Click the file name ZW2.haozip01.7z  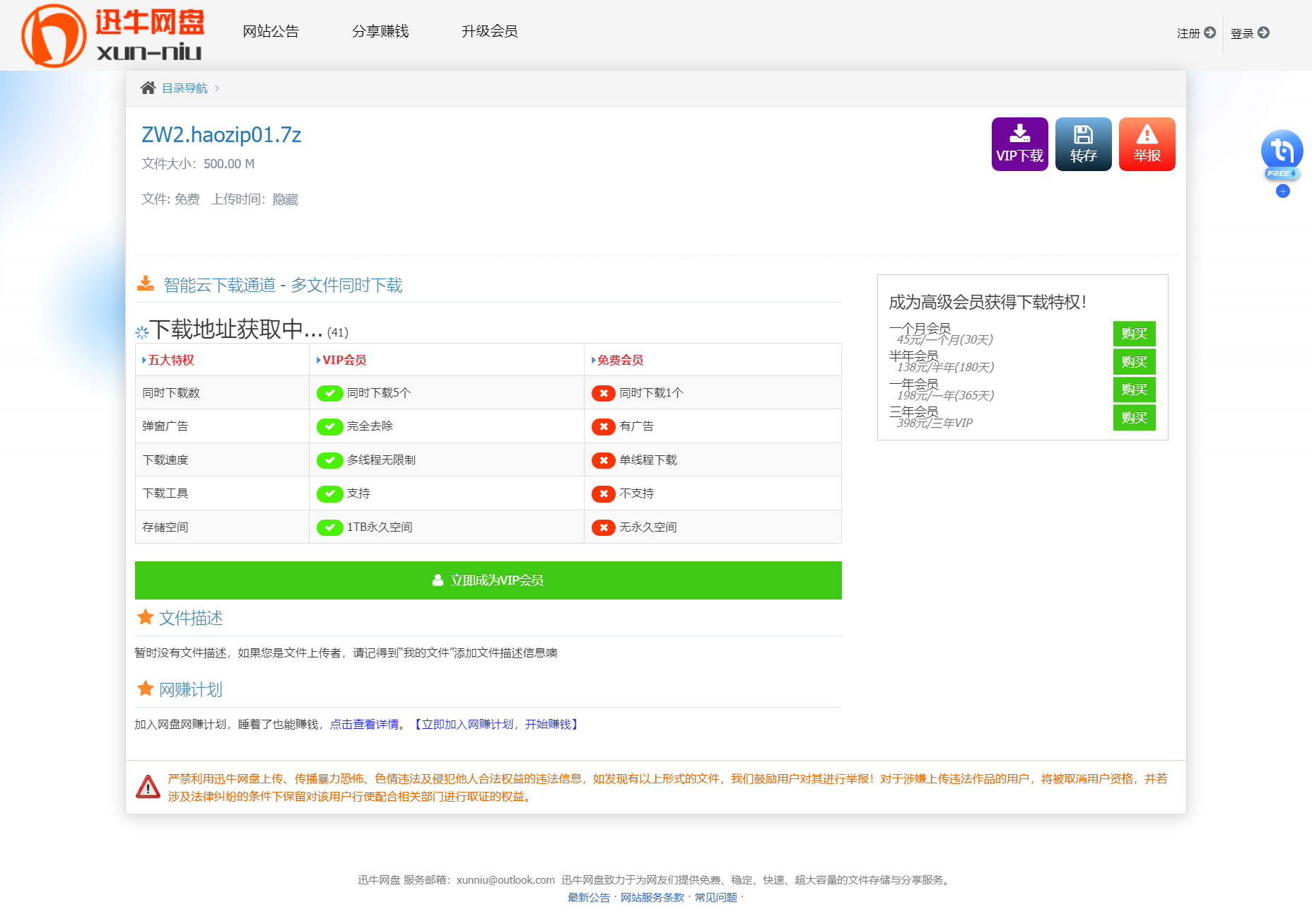click(x=221, y=134)
